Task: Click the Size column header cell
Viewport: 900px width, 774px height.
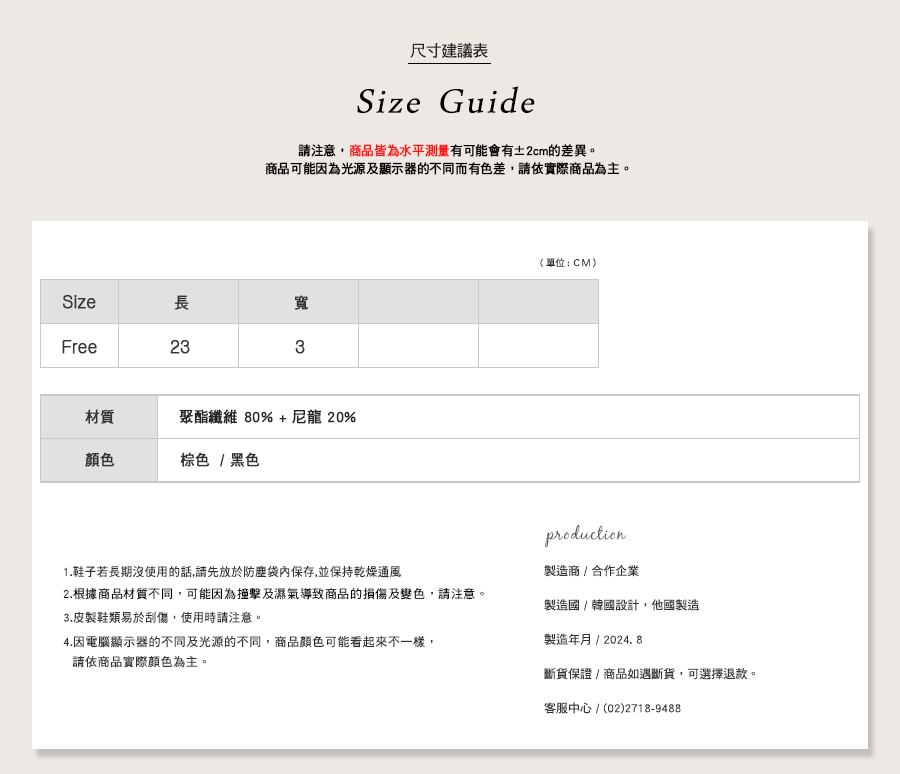Action: click(79, 302)
